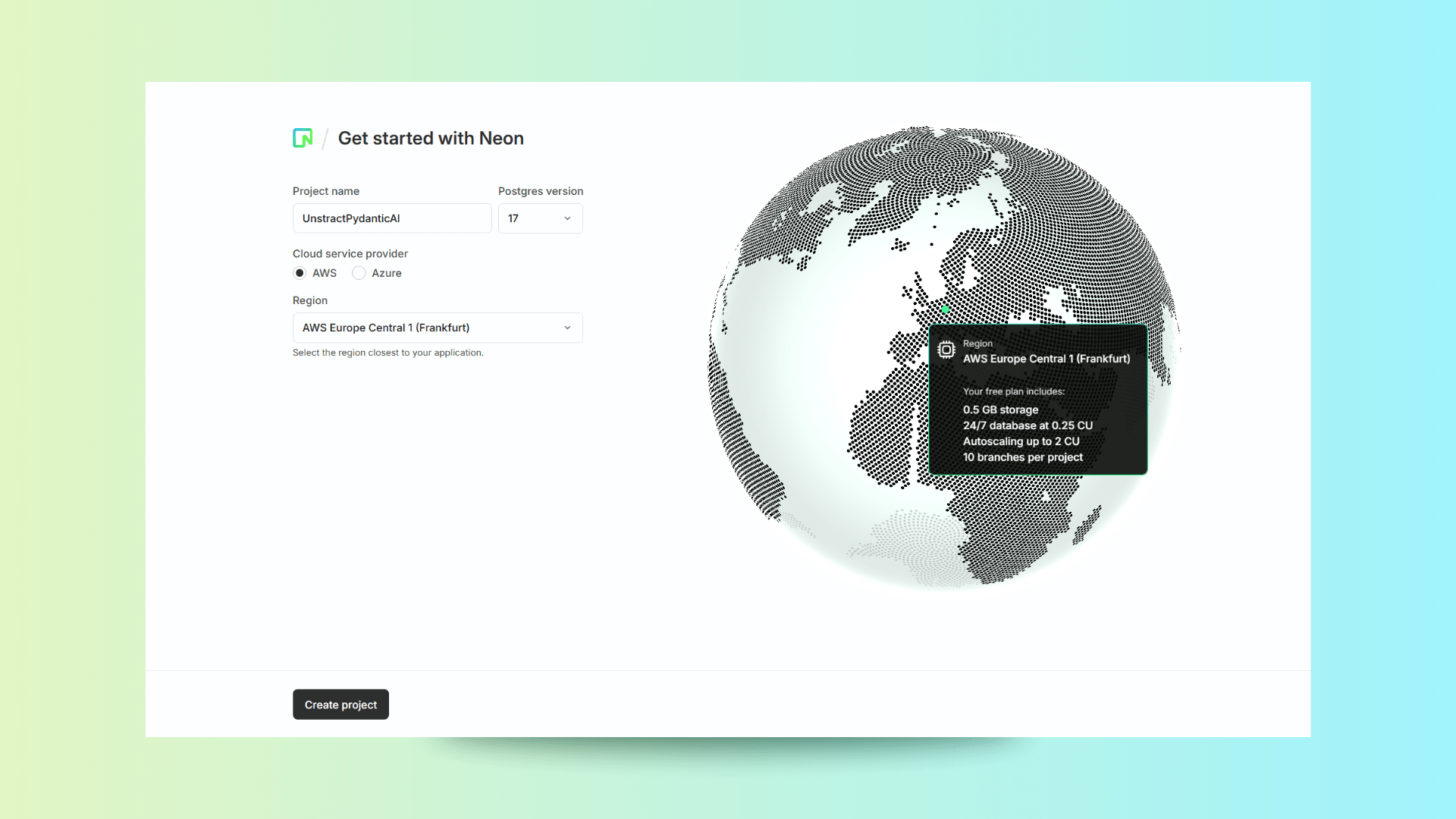
Task: Expand the Region selection dropdown
Action: [x=437, y=328]
